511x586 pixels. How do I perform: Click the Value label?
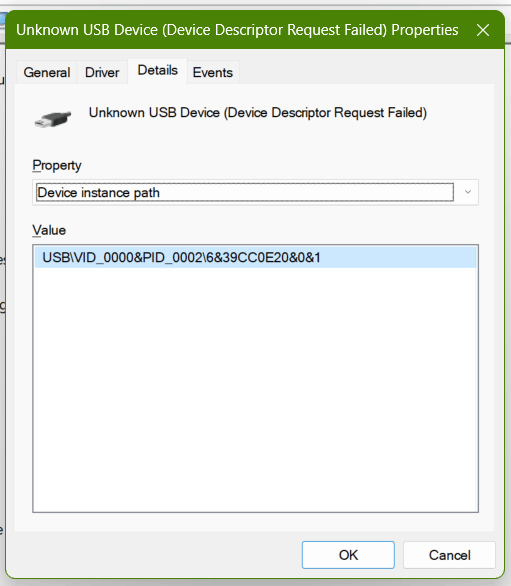point(49,230)
